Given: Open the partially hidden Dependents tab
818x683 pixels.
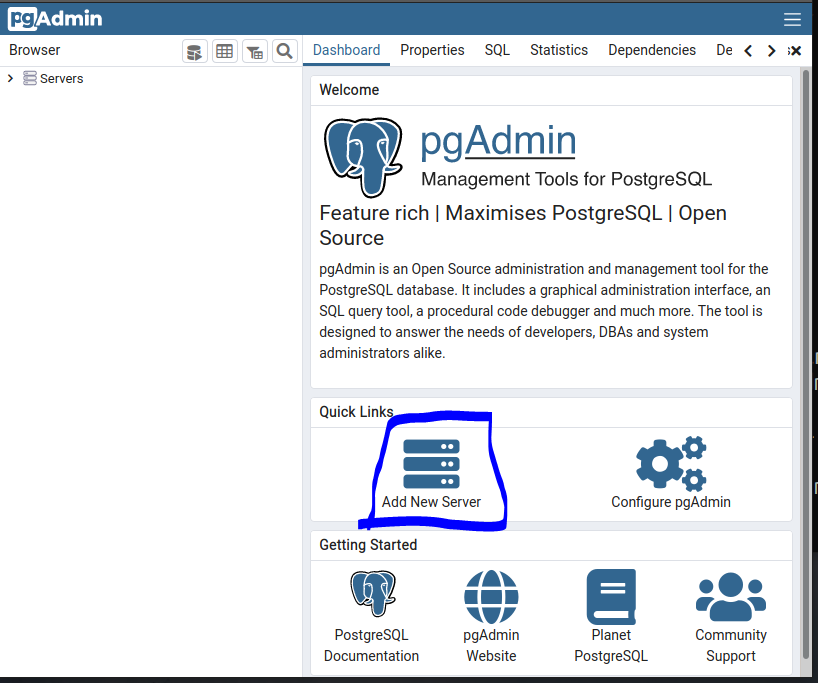Looking at the screenshot, I should [x=724, y=50].
